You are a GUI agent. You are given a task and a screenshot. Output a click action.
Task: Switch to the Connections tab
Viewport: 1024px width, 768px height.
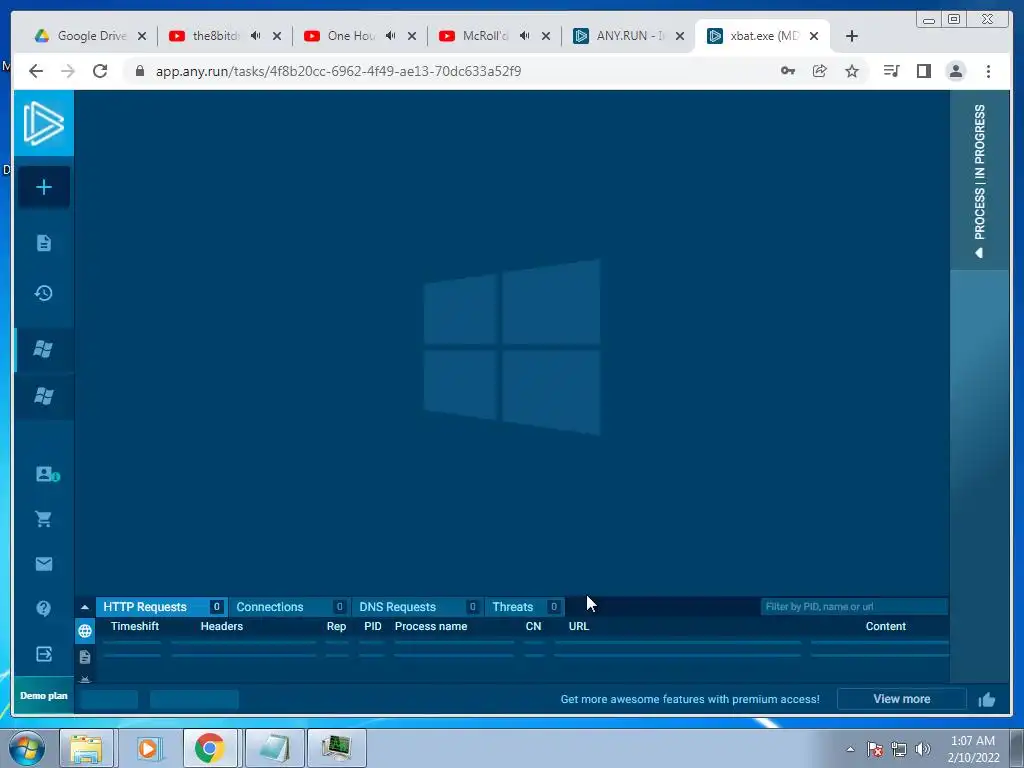point(290,607)
